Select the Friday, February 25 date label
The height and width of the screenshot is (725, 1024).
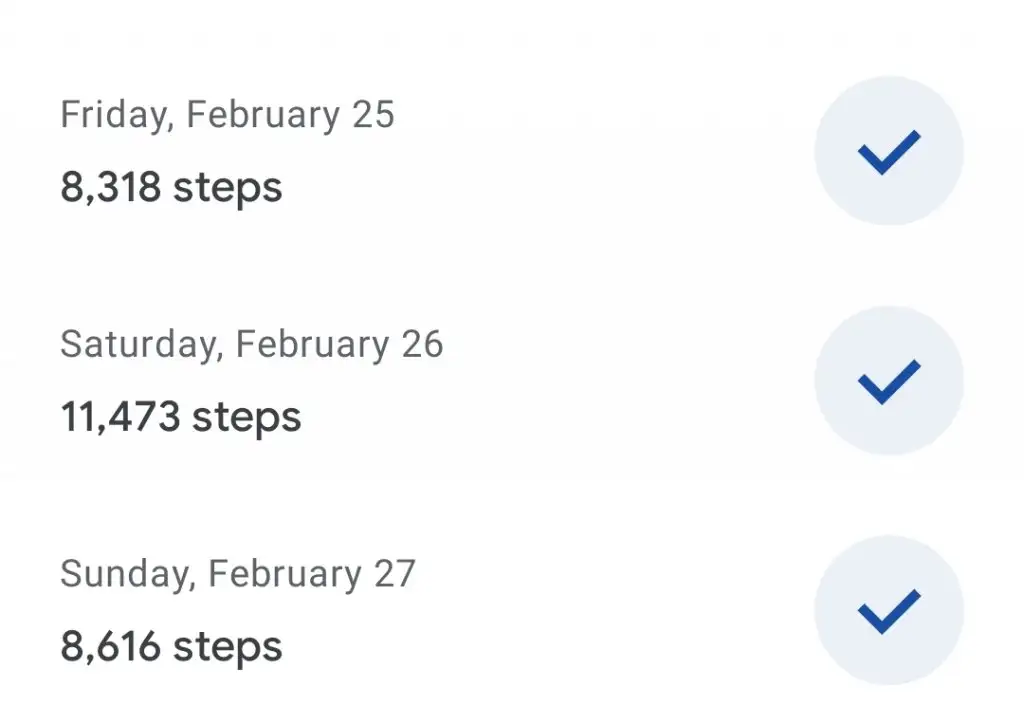(227, 115)
